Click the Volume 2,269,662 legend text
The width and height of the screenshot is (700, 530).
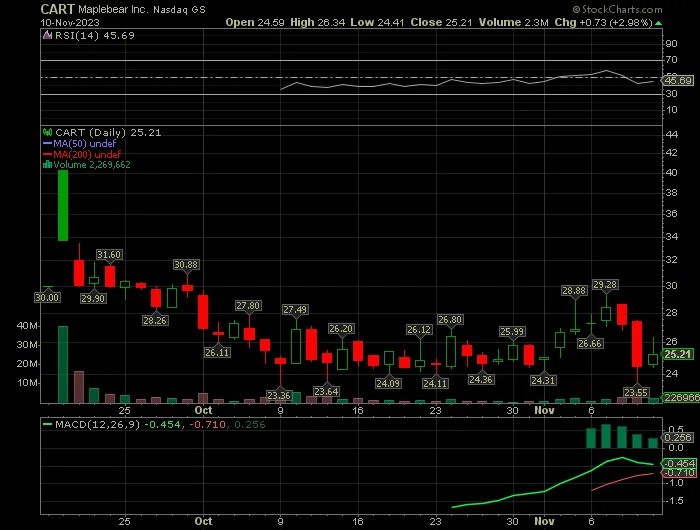92,165
